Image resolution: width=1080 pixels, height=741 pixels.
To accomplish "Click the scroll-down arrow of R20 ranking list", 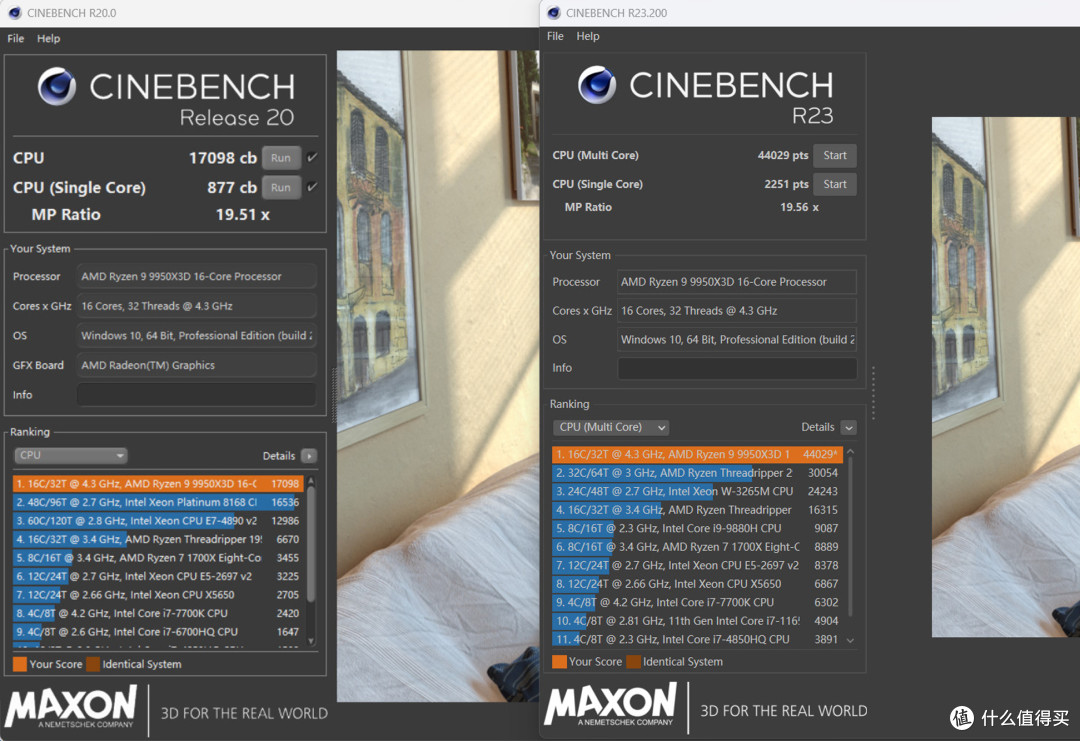I will point(311,640).
